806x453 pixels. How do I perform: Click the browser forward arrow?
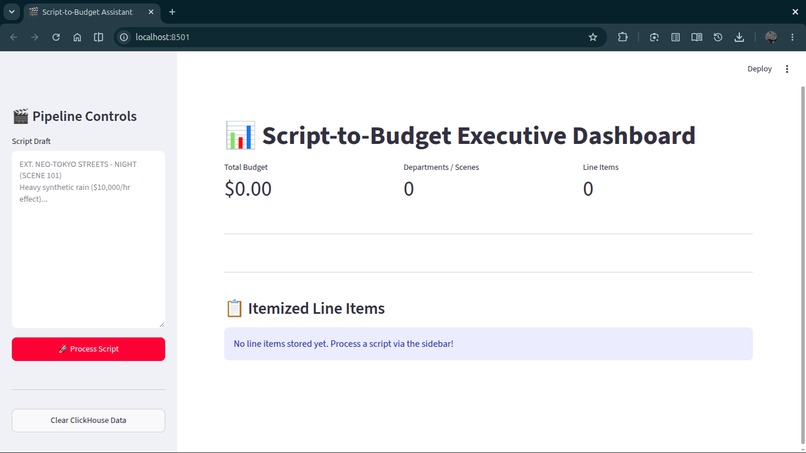34,37
